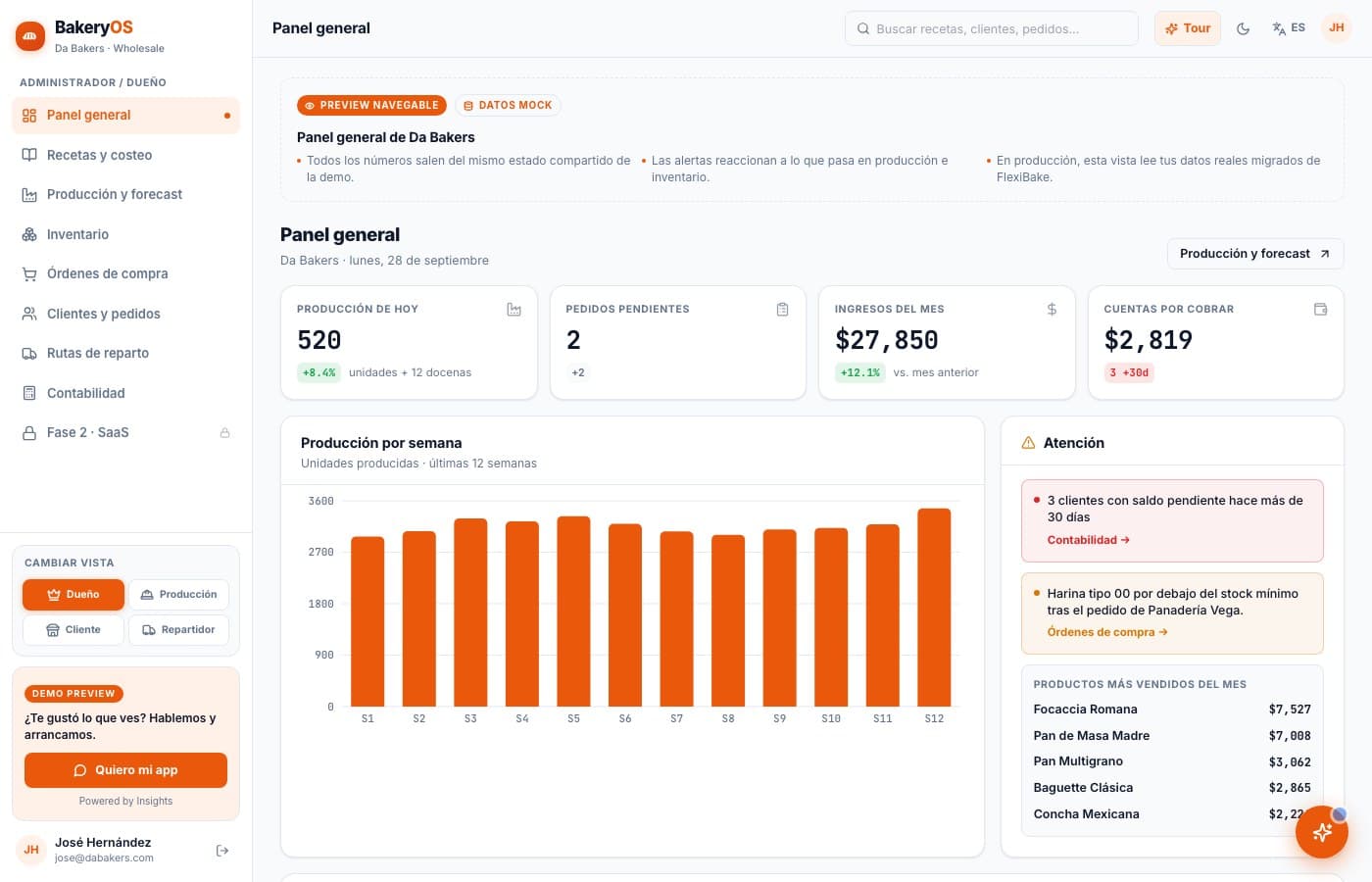1372x882 pixels.
Task: Click the dollar icon in Ingresos del mes
Action: [x=1052, y=310]
